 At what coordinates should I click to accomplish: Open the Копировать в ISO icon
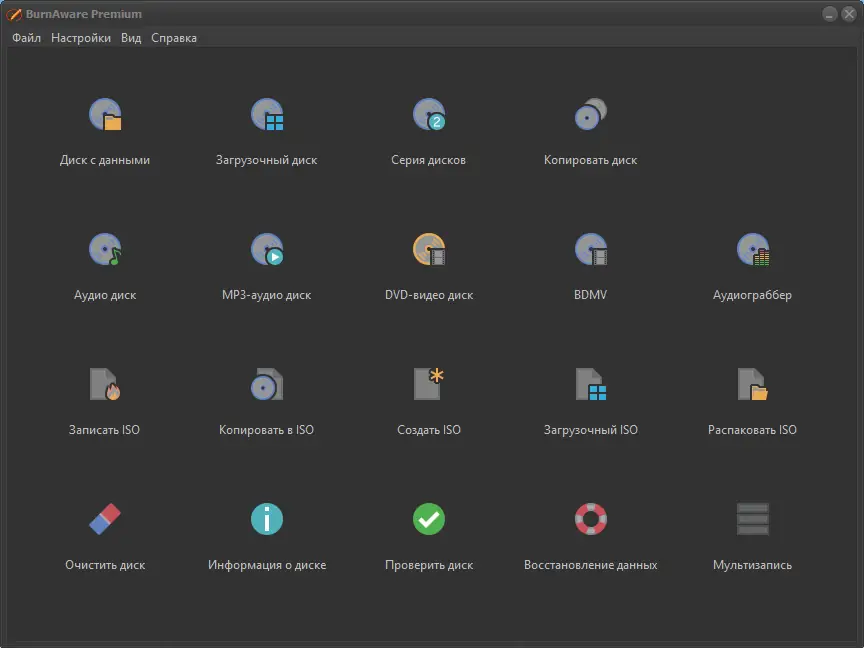267,384
